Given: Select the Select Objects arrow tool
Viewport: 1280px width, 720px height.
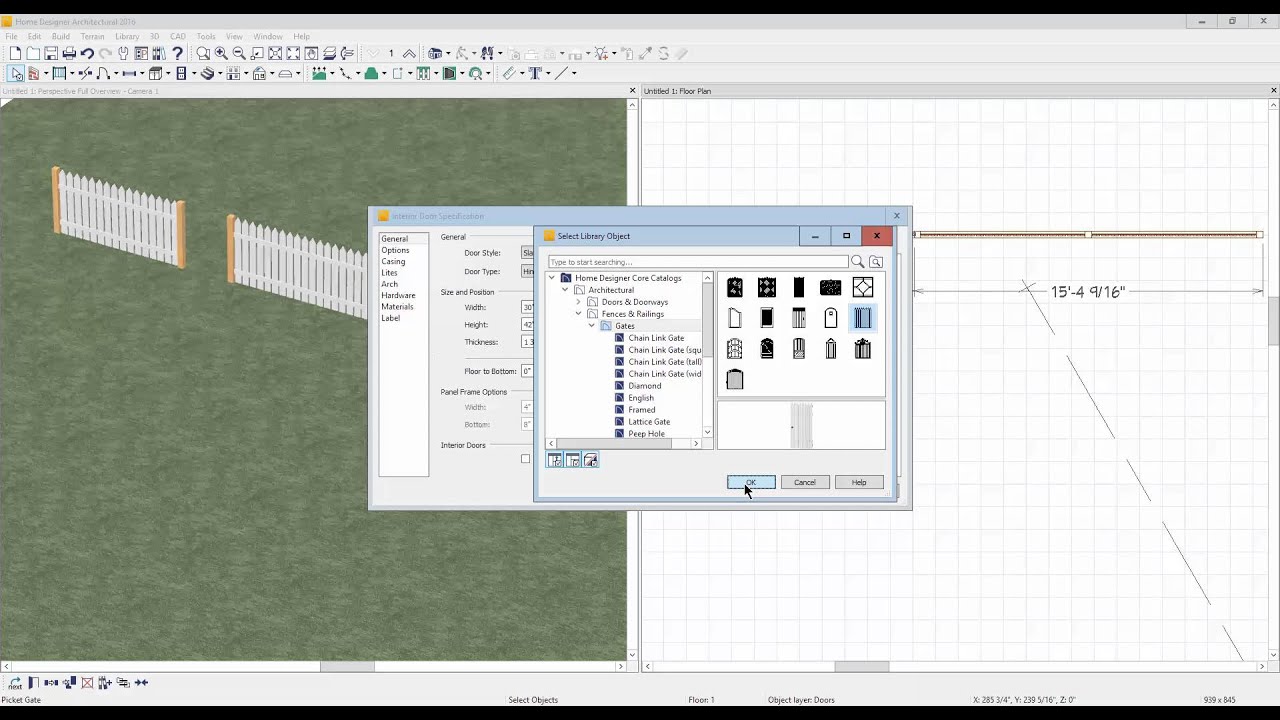Looking at the screenshot, I should click(17, 73).
